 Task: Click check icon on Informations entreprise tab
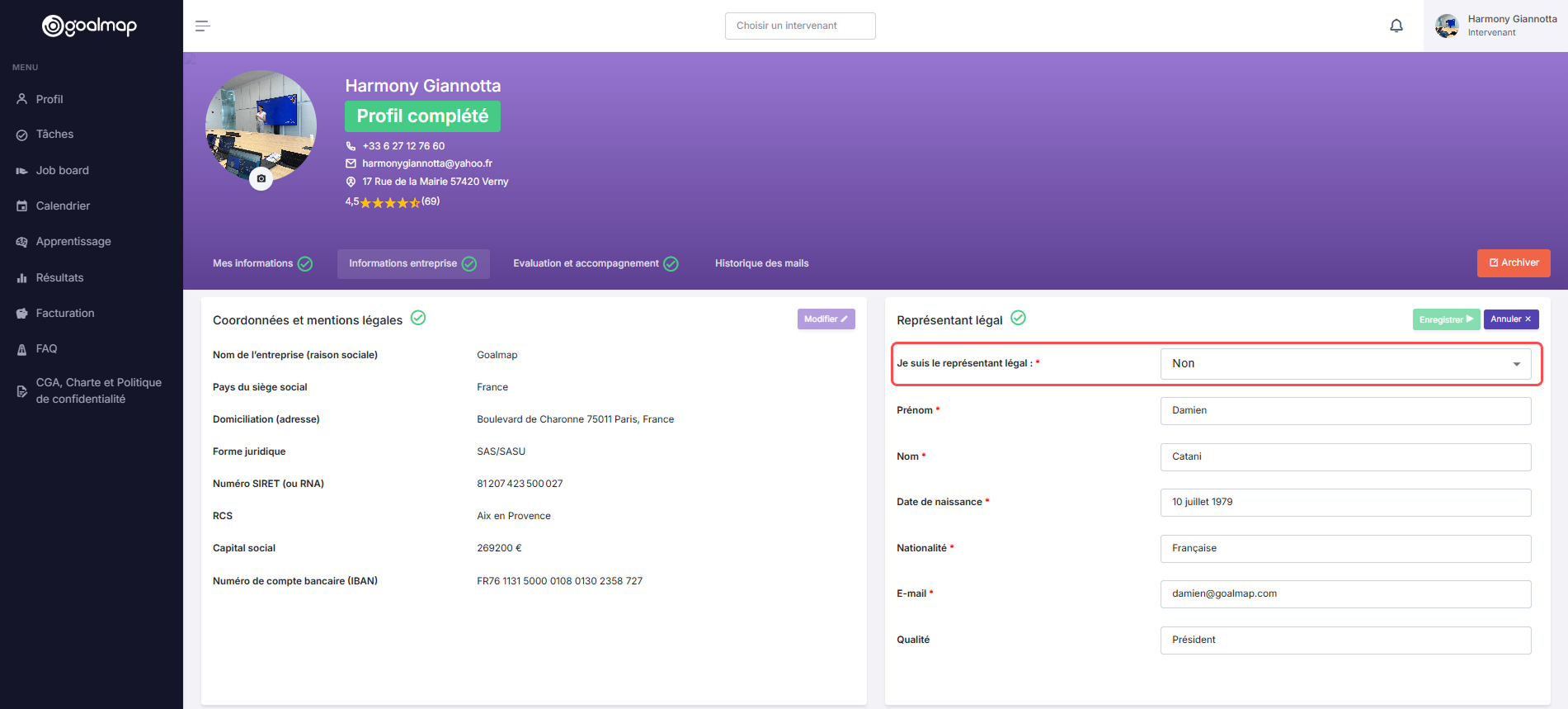tap(469, 264)
